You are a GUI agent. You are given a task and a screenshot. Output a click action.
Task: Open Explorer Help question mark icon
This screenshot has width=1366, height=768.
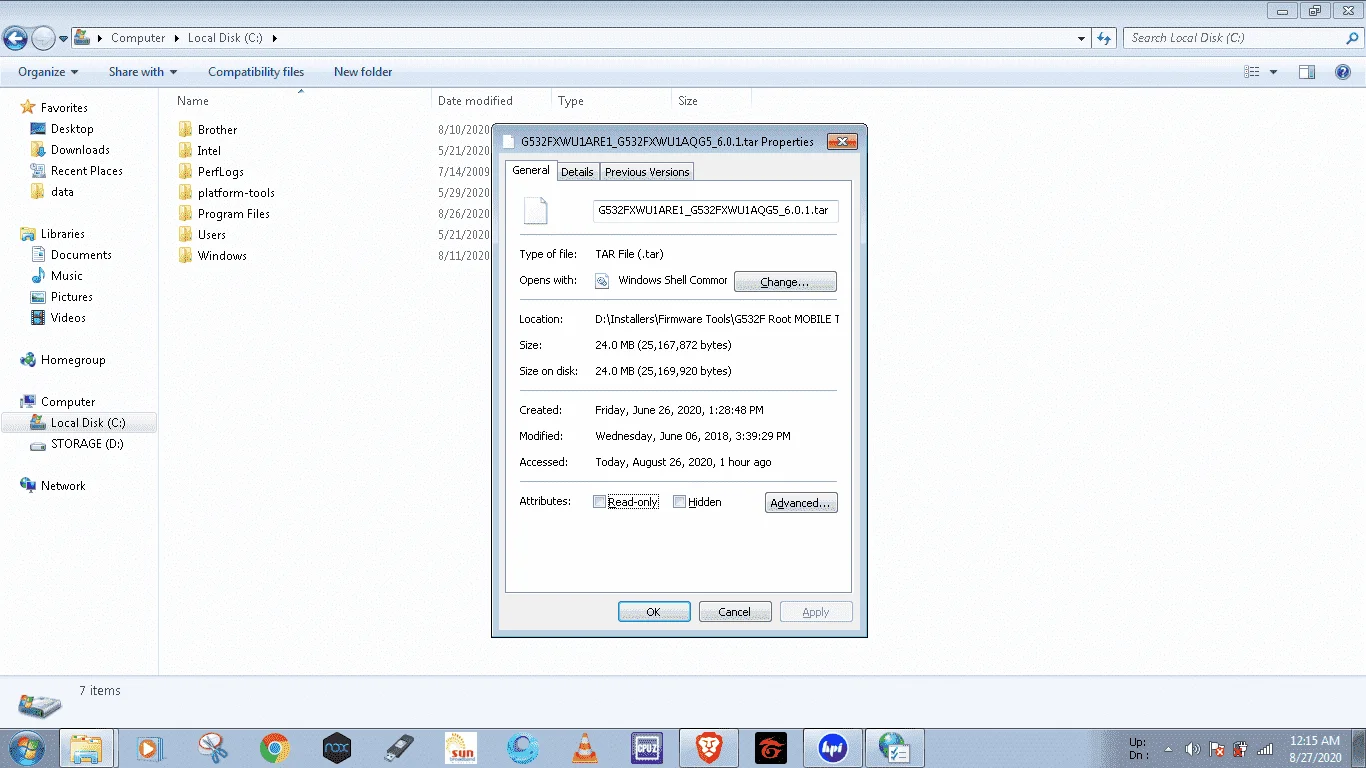pyautogui.click(x=1343, y=72)
